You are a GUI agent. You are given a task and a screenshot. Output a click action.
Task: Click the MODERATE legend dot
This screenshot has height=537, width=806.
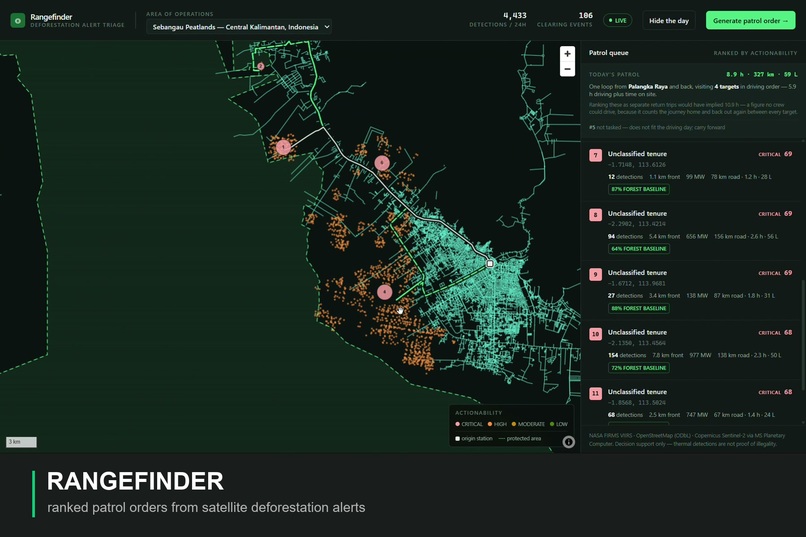point(514,424)
